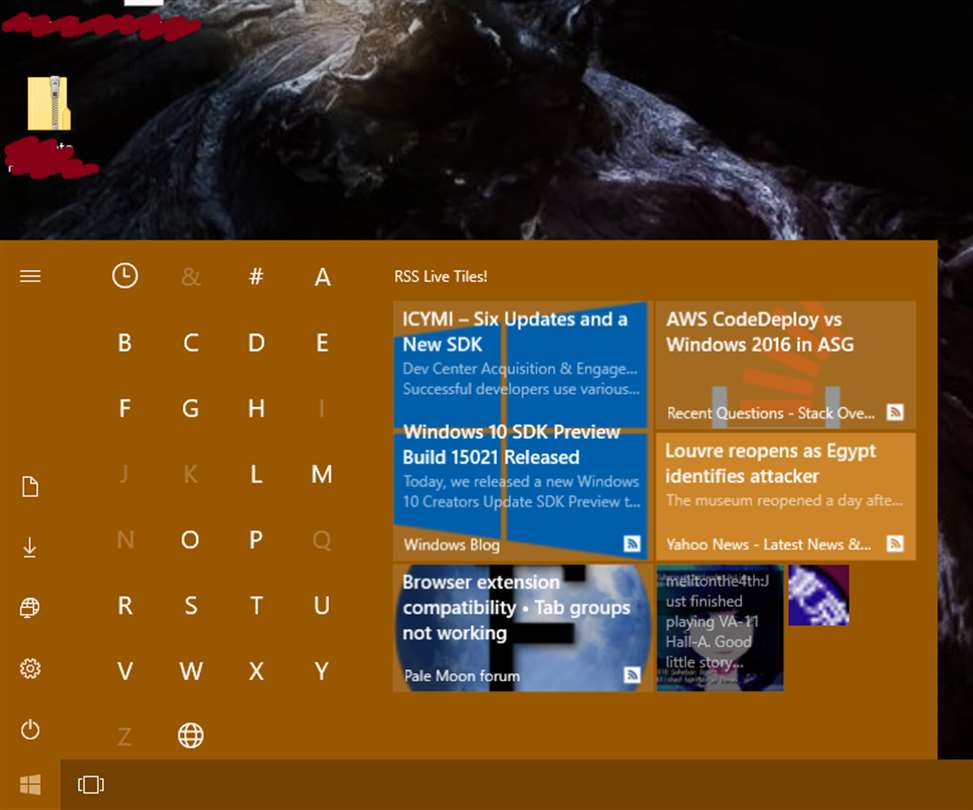The width and height of the screenshot is (973, 810).
Task: Click RSS icon on Windows Blog tile
Action: [x=632, y=544]
